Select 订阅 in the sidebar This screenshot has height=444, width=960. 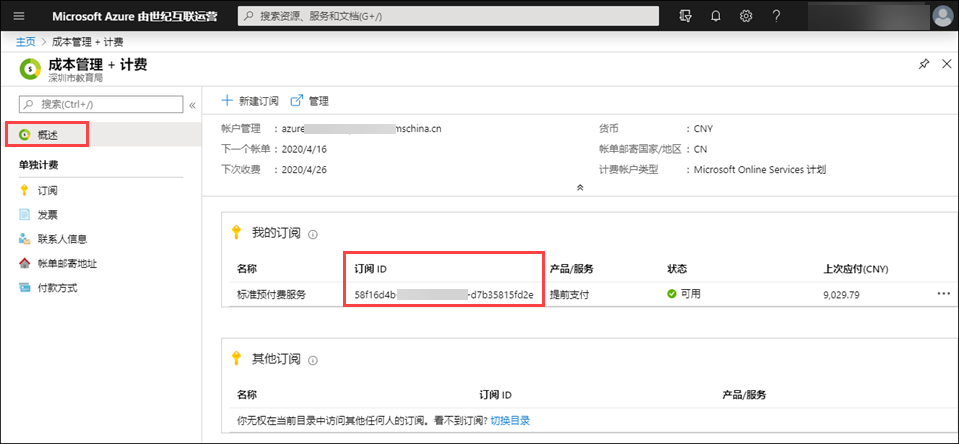click(x=47, y=191)
